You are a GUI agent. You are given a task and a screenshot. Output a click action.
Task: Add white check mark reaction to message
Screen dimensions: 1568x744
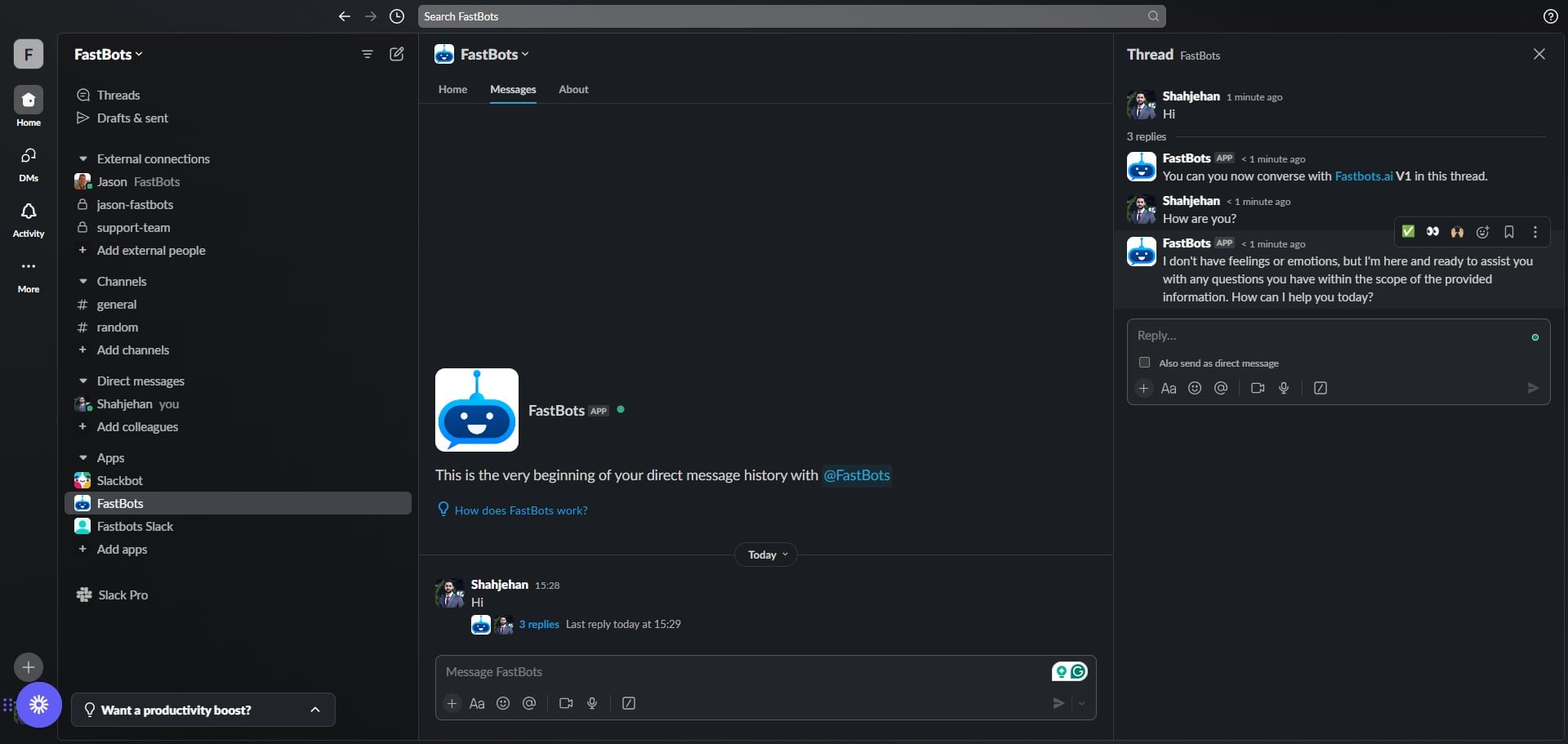1408,232
